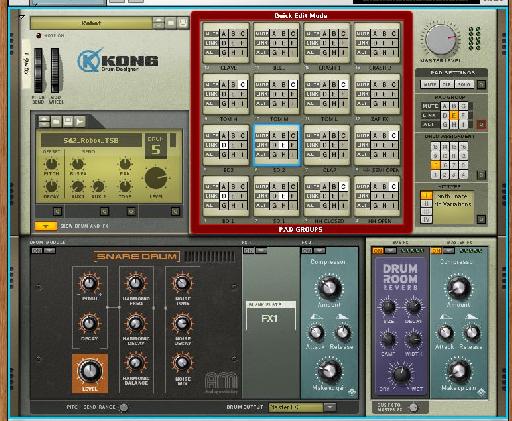Toggle group C on the Zap FX pad

point(394,85)
